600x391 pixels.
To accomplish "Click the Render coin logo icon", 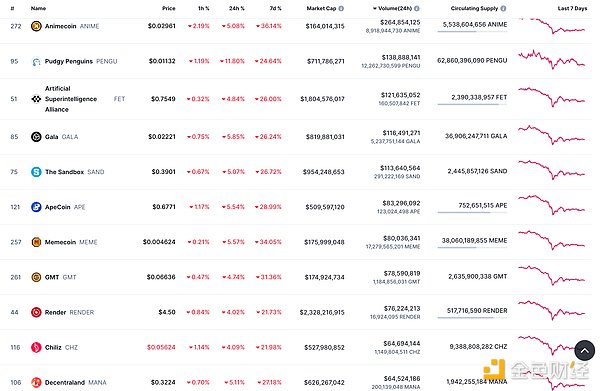I will (36, 312).
